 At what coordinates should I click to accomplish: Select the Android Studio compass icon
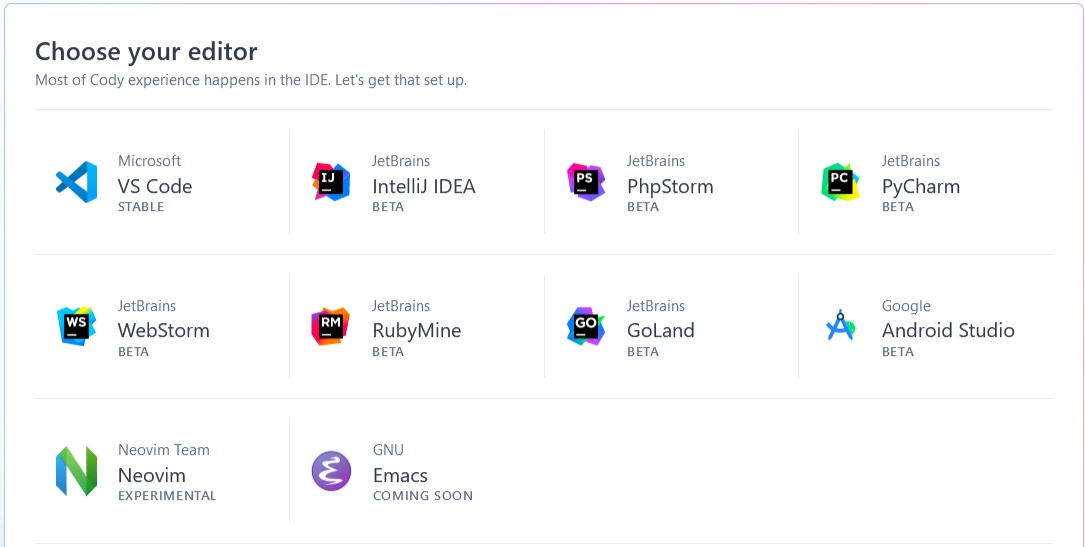coord(840,326)
